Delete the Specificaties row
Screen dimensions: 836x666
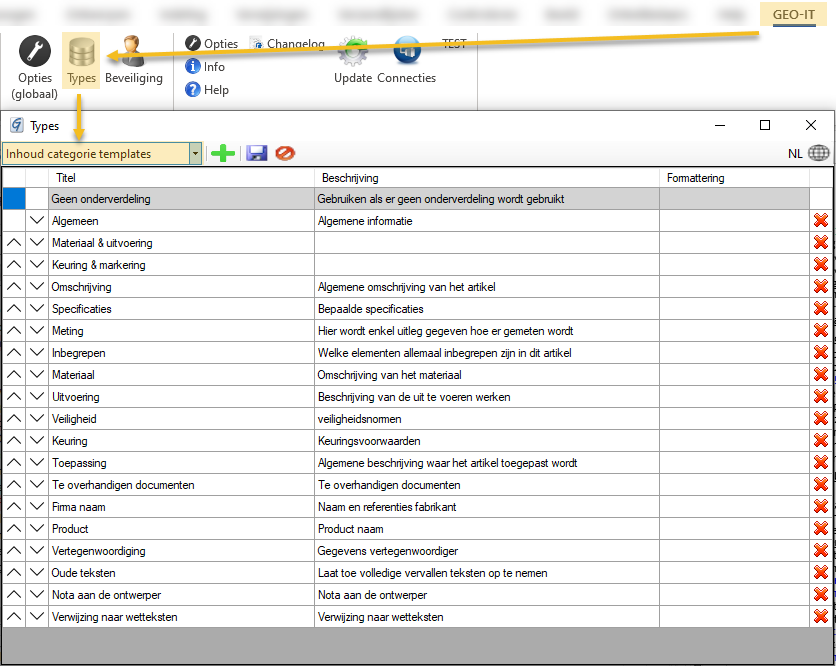tap(821, 309)
